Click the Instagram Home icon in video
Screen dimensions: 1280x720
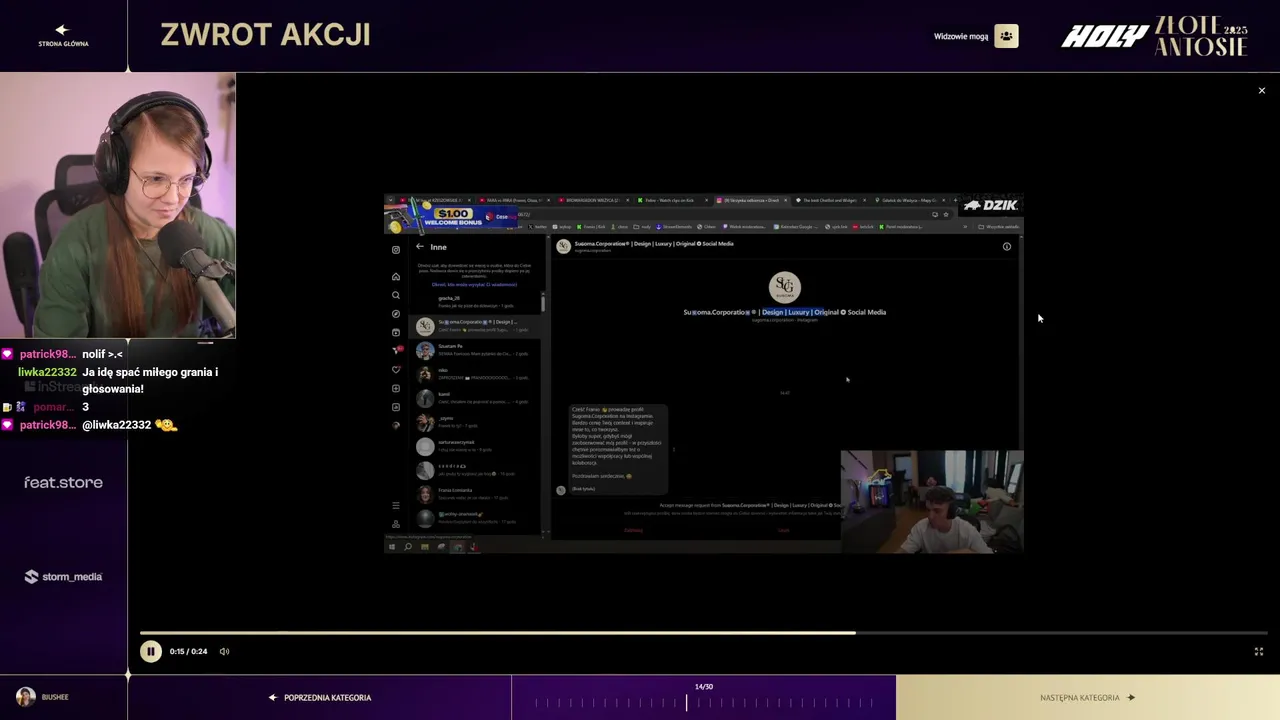click(x=396, y=277)
